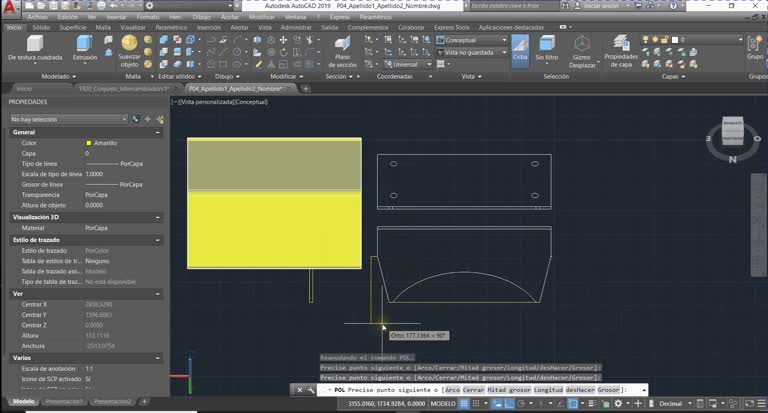The height and width of the screenshot is (413, 768).
Task: Collapse the Estilo de trazado section
Action: pos(158,240)
